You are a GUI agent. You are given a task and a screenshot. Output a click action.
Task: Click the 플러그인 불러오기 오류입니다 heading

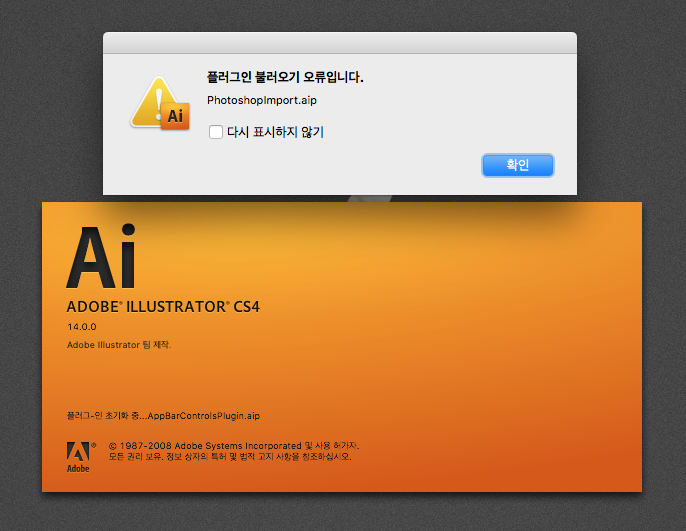284,77
